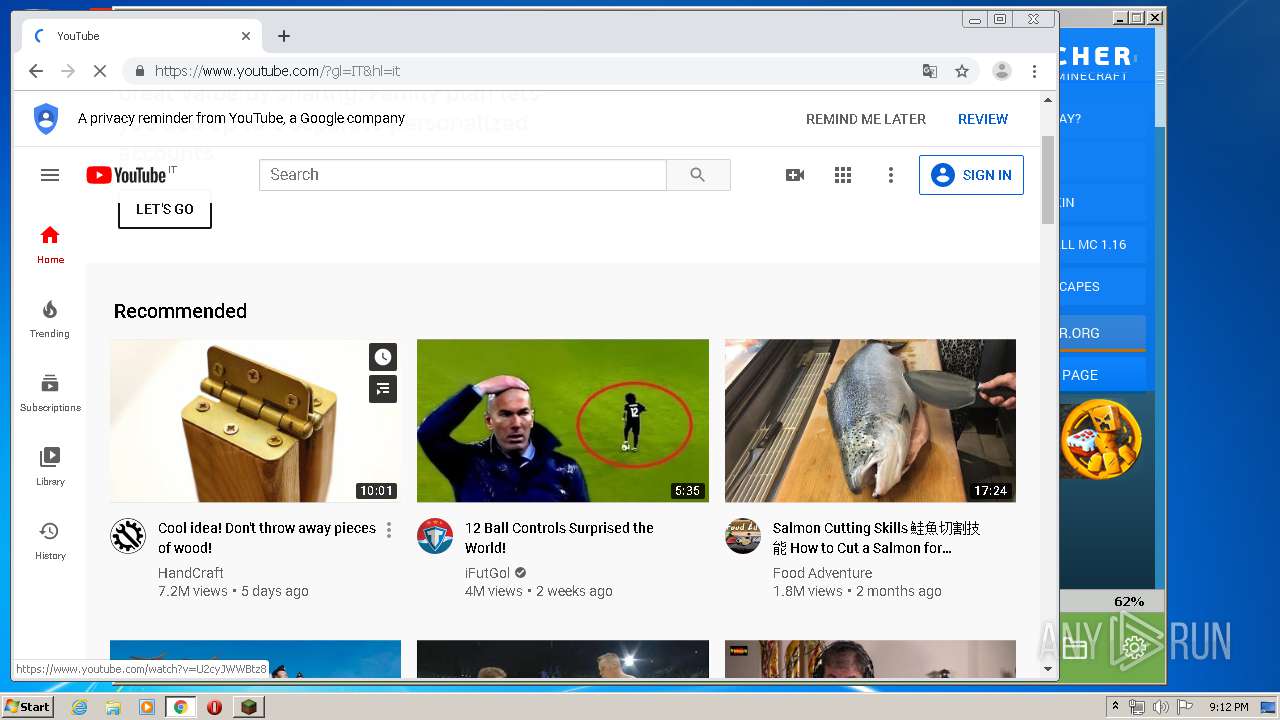
Task: Click the translate page icon
Action: [930, 71]
